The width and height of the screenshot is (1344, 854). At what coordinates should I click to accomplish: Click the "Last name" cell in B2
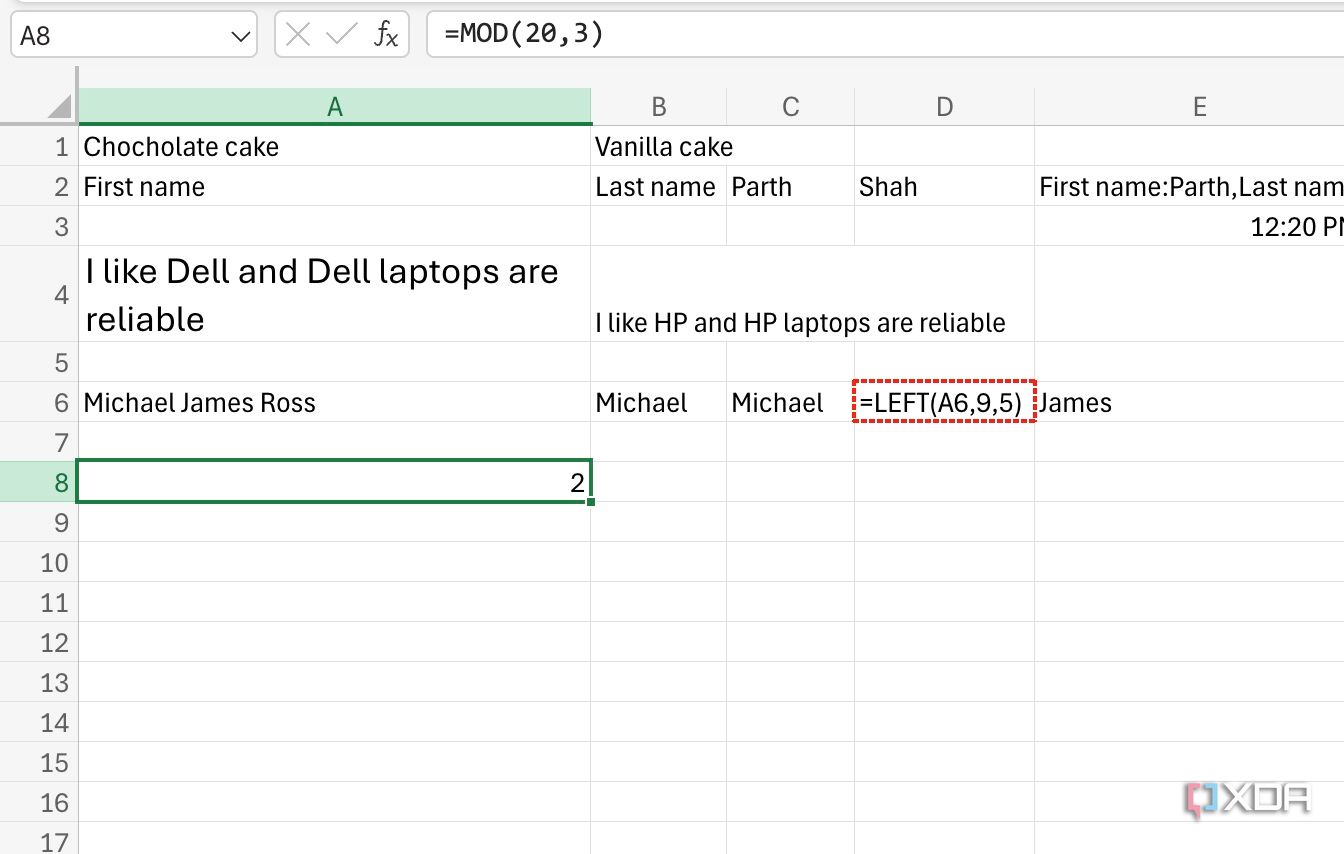click(659, 187)
